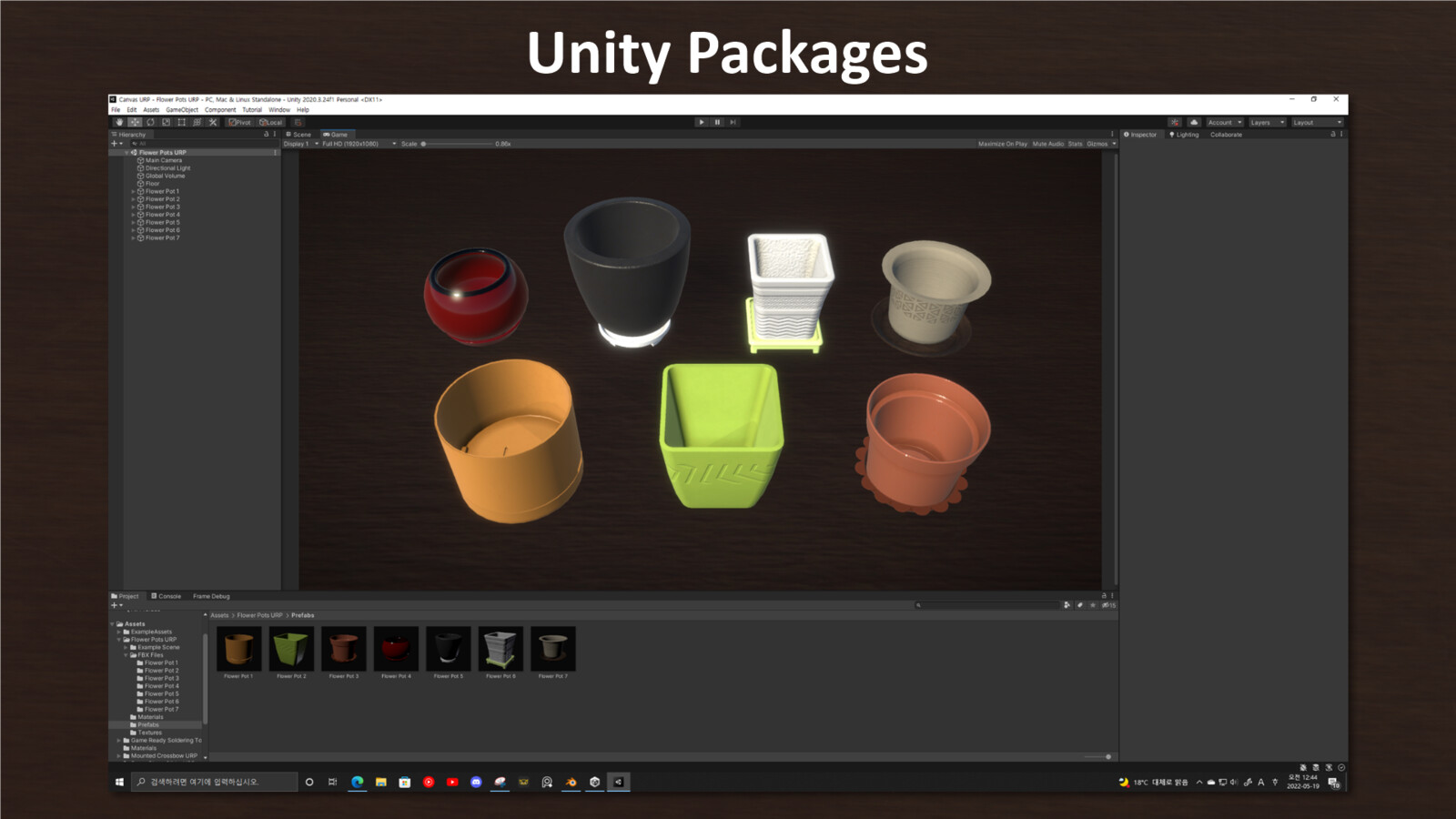This screenshot has height=819, width=1456.
Task: Switch to Console tab
Action: click(x=166, y=596)
